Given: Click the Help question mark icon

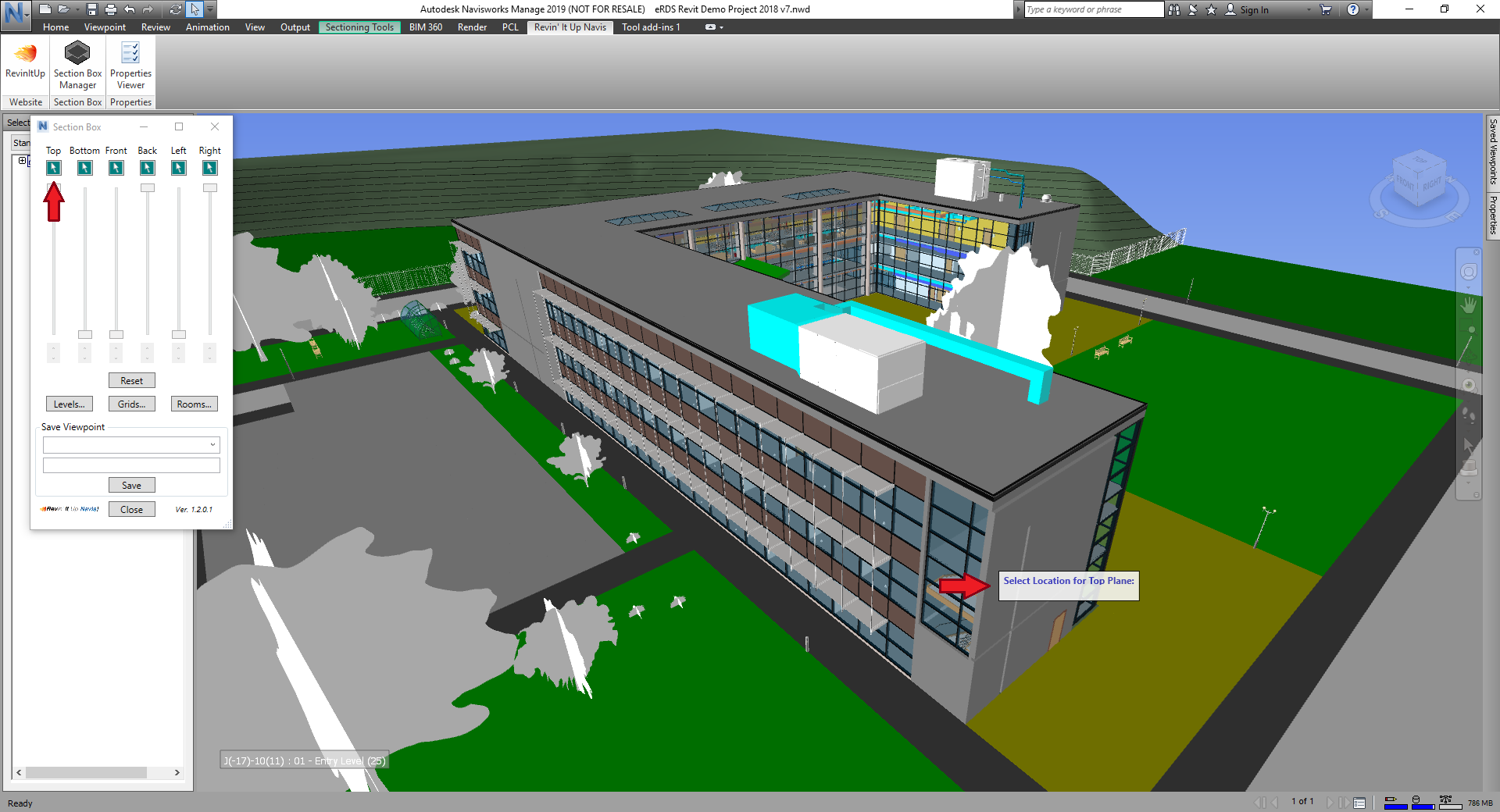Looking at the screenshot, I should click(1353, 9).
